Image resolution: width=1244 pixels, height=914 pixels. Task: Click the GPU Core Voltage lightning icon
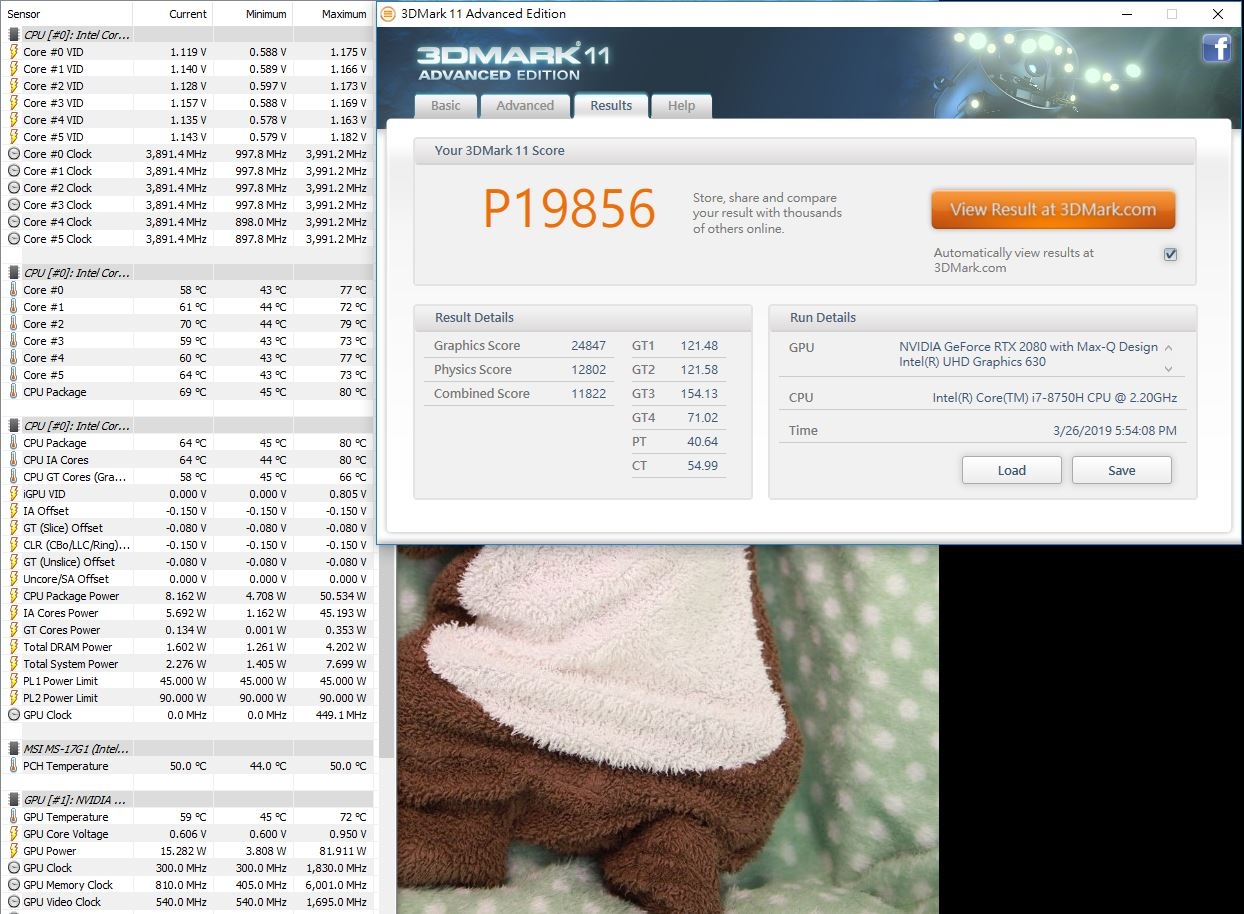(x=14, y=834)
